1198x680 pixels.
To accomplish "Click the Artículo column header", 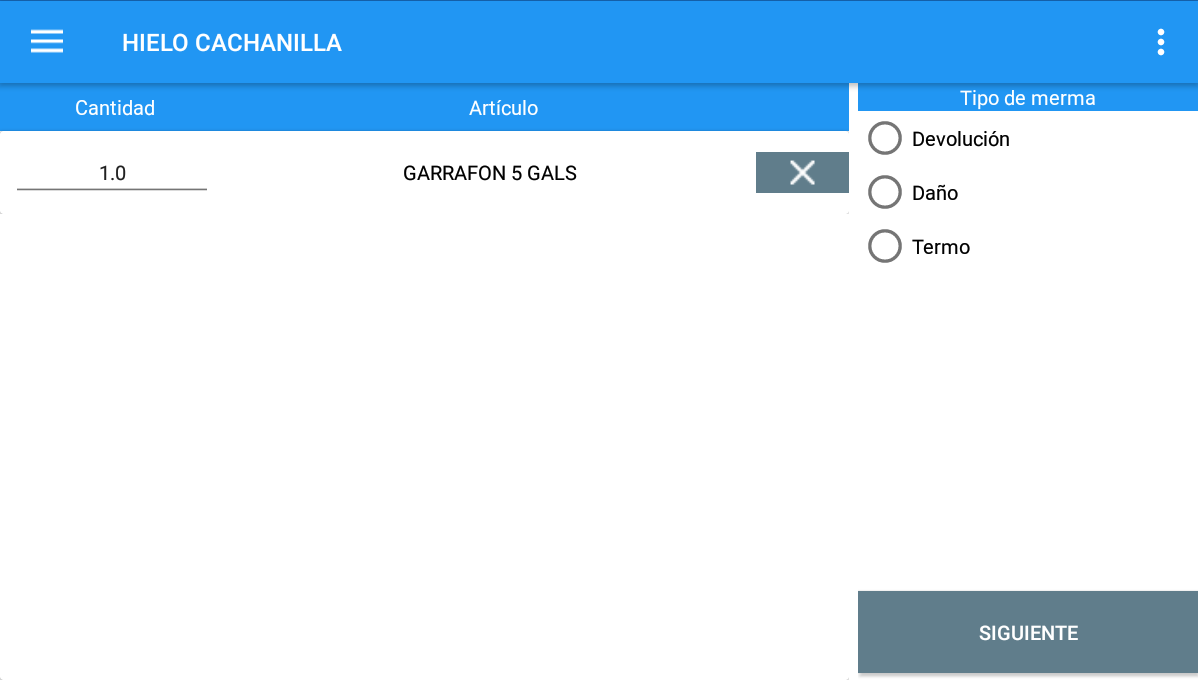I will (x=503, y=108).
